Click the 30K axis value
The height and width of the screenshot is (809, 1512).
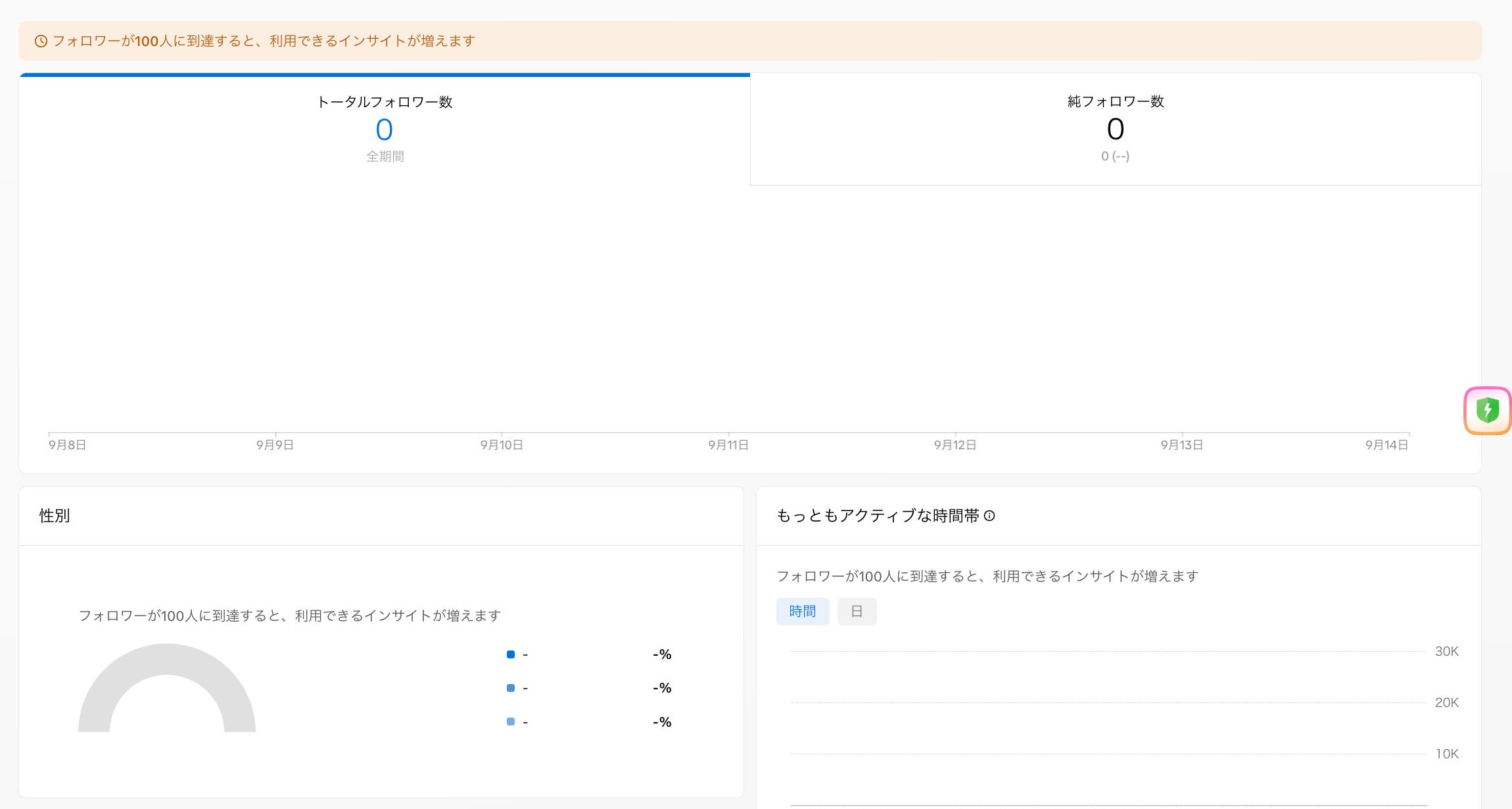pyautogui.click(x=1446, y=651)
